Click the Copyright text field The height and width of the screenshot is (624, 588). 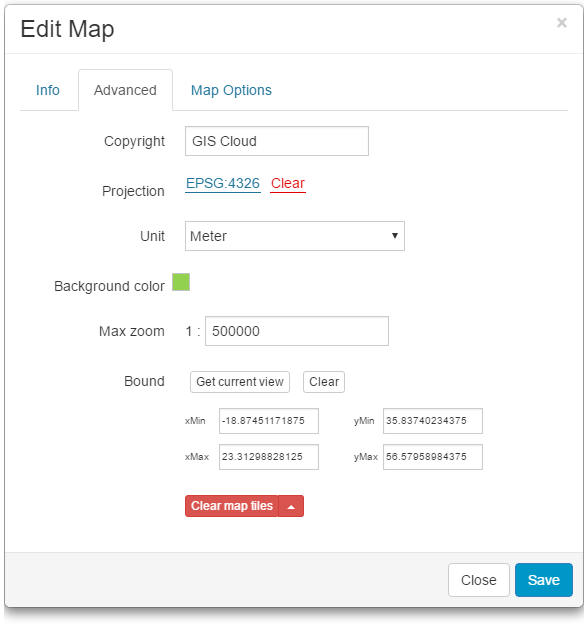pyautogui.click(x=276, y=141)
